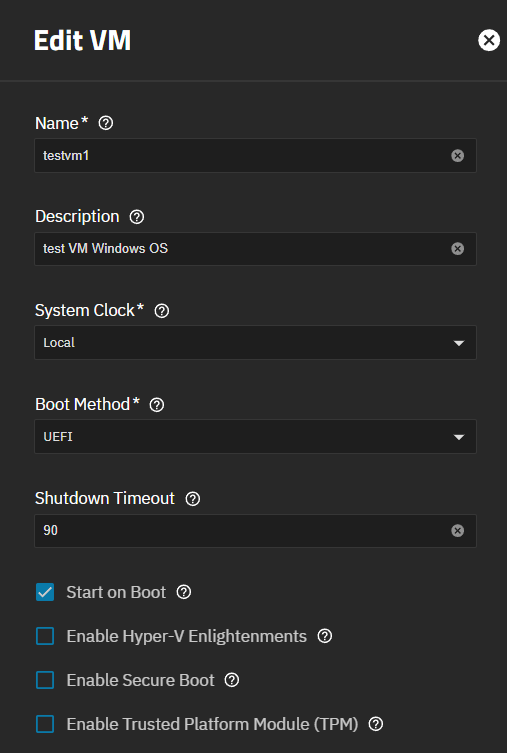View Enable Secure Boot help tooltip

click(232, 680)
